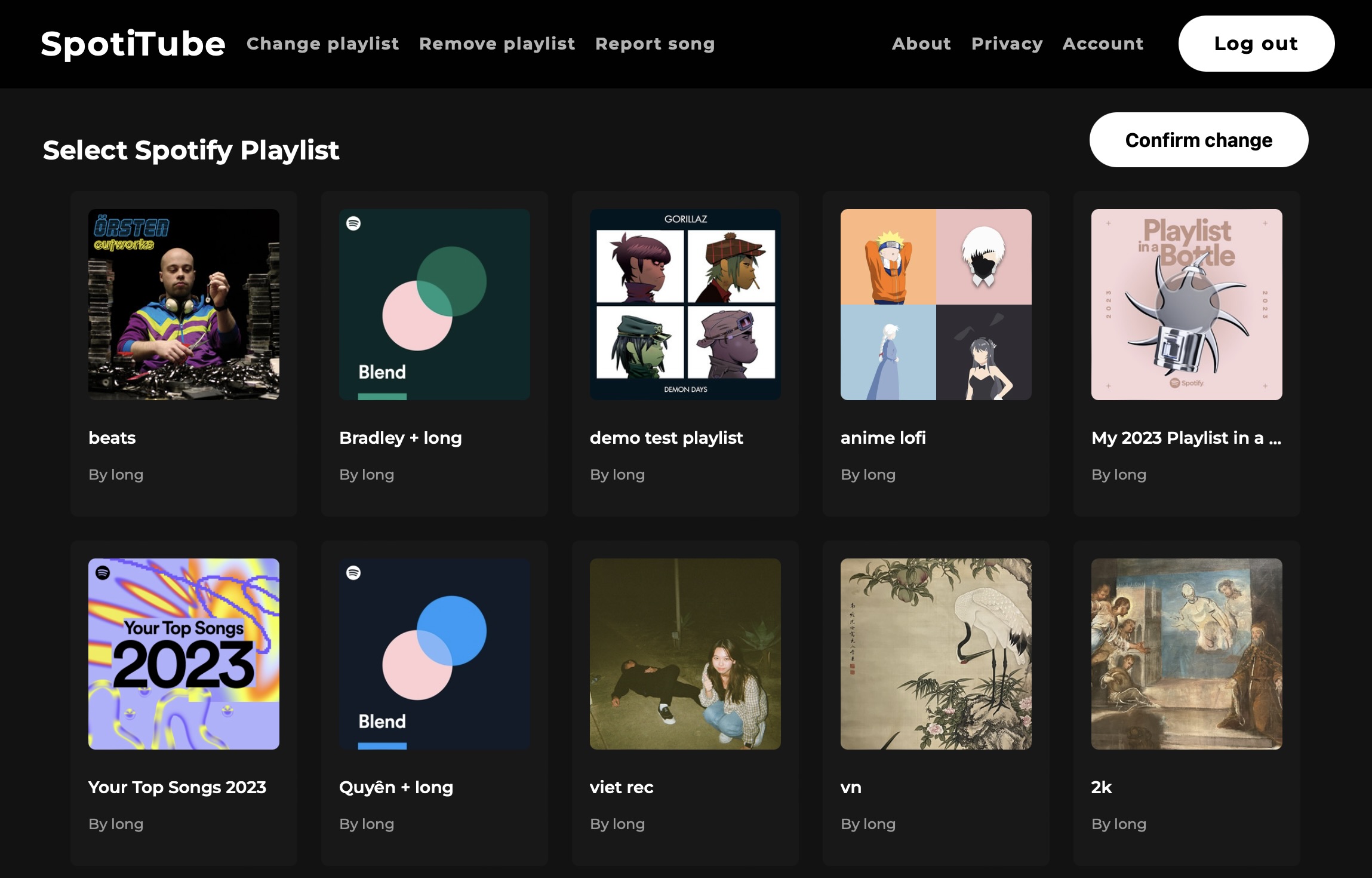Select the Bradley + long Blend cover
This screenshot has width=1372, height=878.
(435, 305)
